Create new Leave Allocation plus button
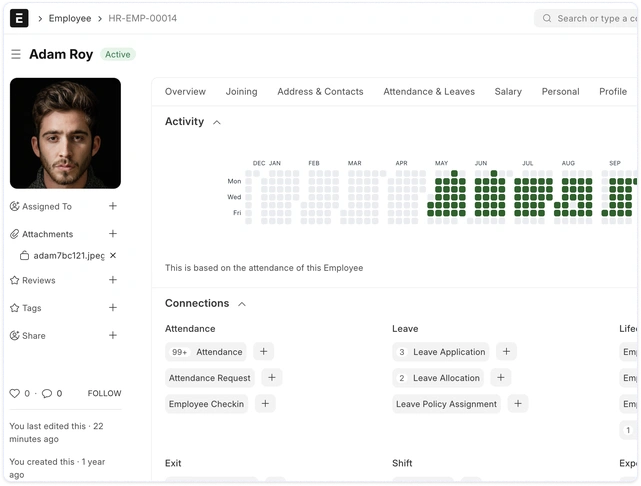The image size is (641, 486). (501, 378)
